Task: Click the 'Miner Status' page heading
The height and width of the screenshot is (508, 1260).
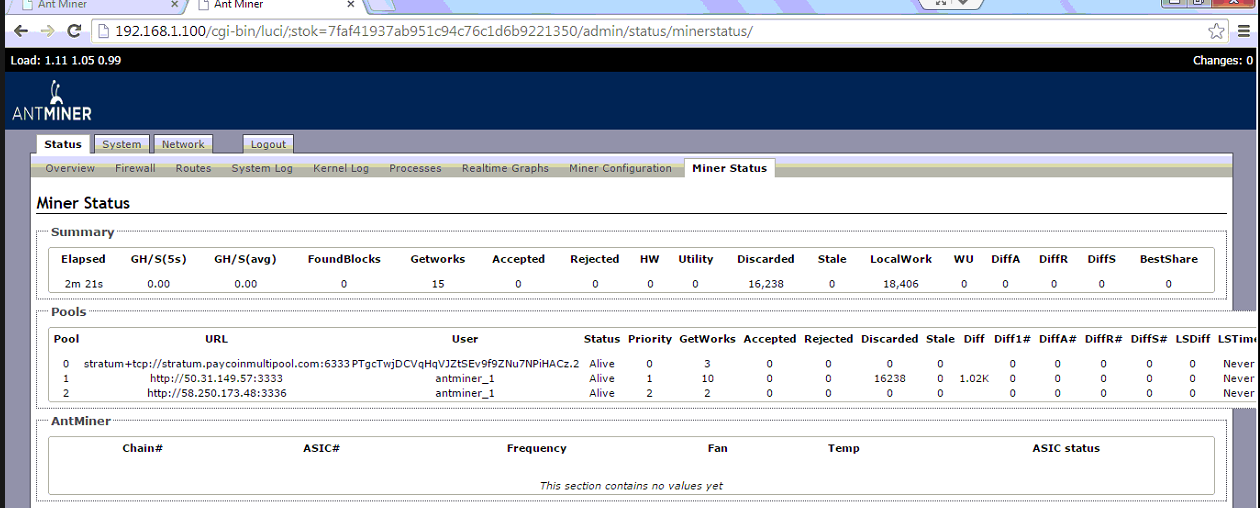Action: pyautogui.click(x=83, y=203)
